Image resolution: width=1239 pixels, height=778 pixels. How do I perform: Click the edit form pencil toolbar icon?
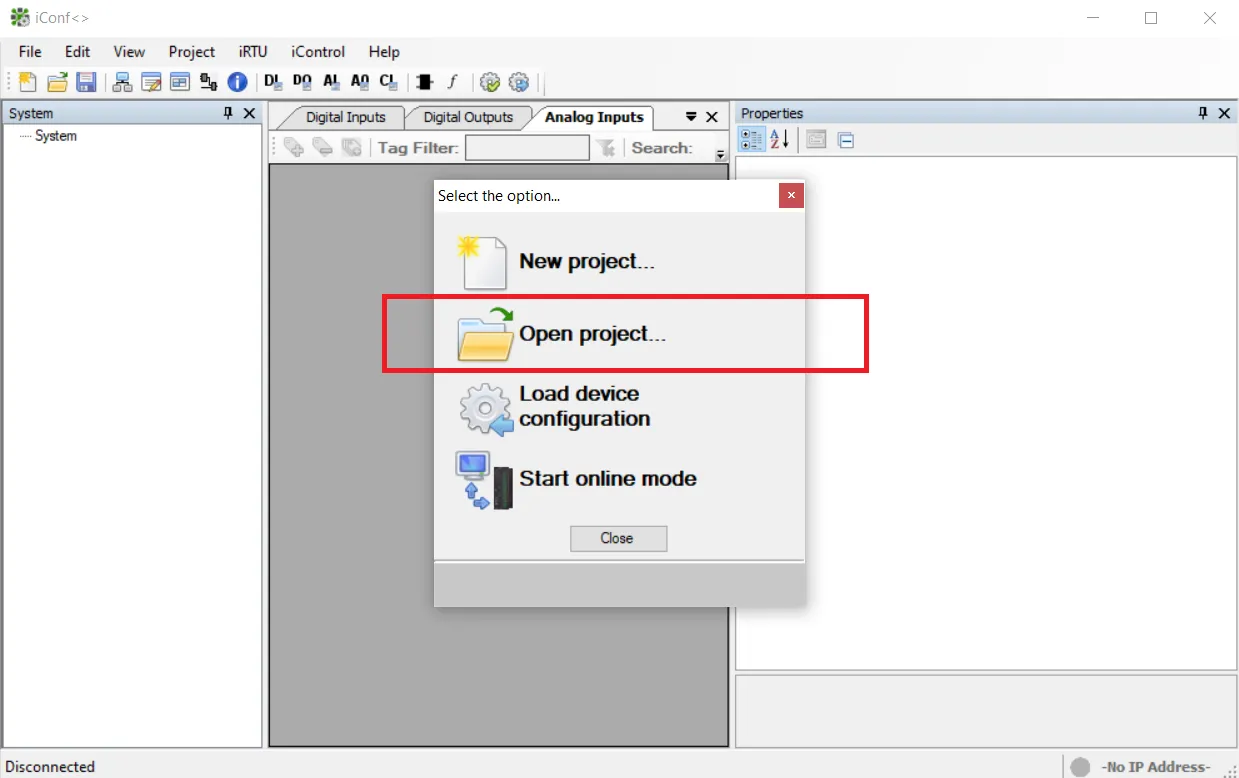[x=151, y=82]
